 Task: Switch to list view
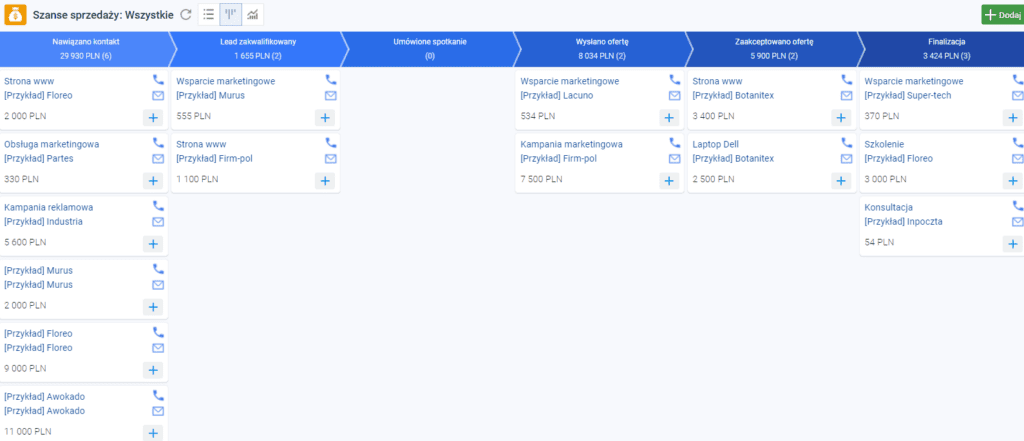(208, 15)
